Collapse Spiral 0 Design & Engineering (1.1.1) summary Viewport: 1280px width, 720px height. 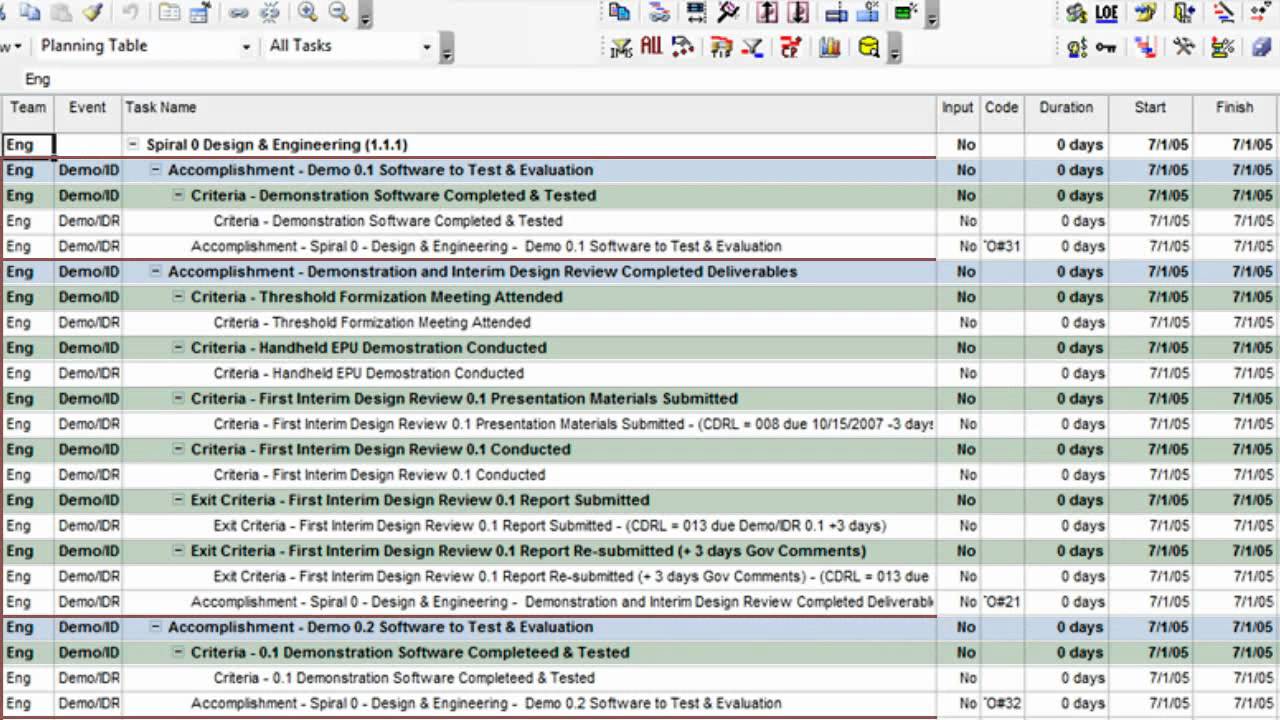tap(133, 145)
